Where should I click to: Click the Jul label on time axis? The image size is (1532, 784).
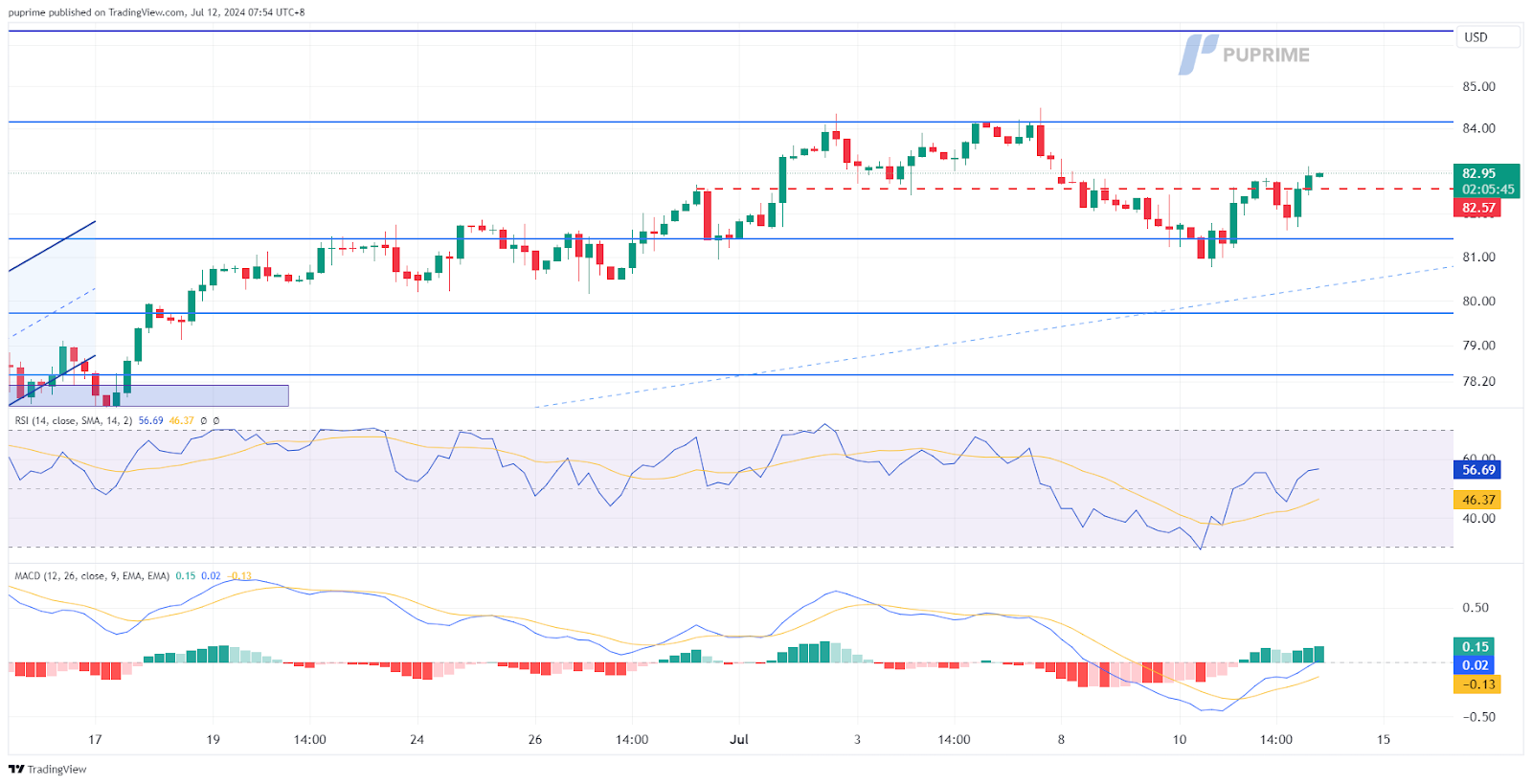click(x=738, y=740)
